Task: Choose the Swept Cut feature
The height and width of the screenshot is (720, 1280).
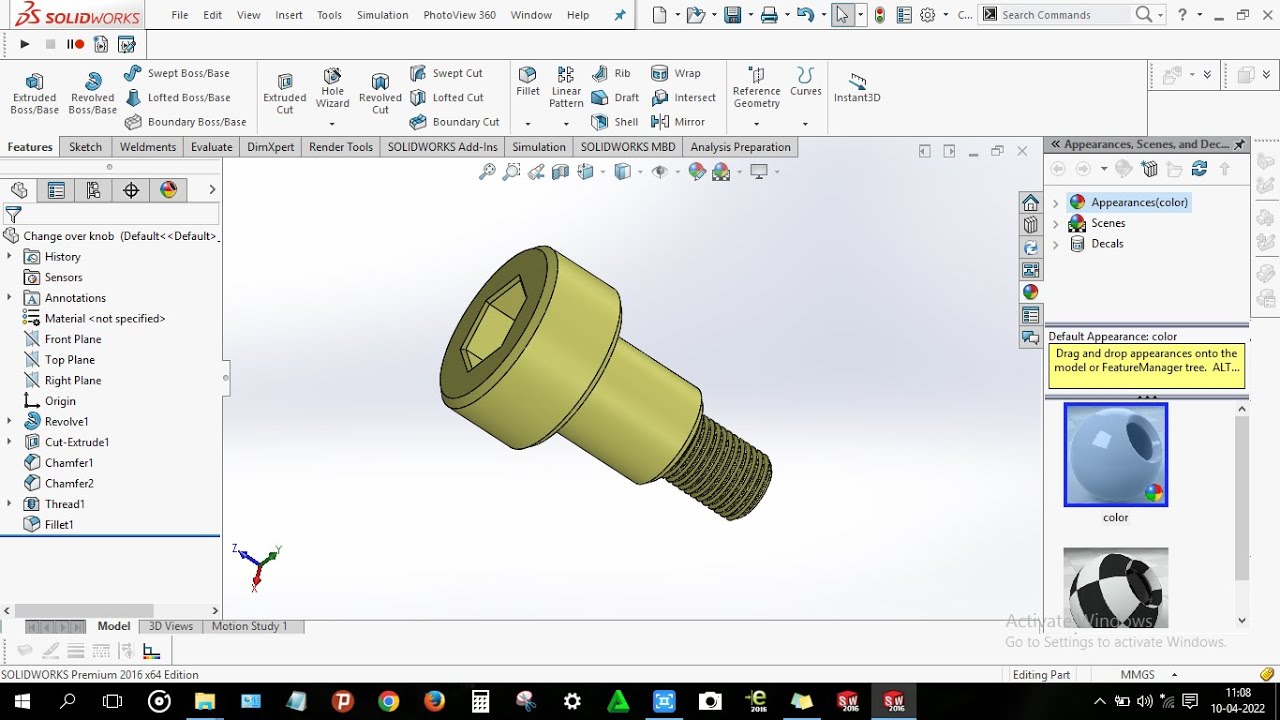Action: pos(446,73)
